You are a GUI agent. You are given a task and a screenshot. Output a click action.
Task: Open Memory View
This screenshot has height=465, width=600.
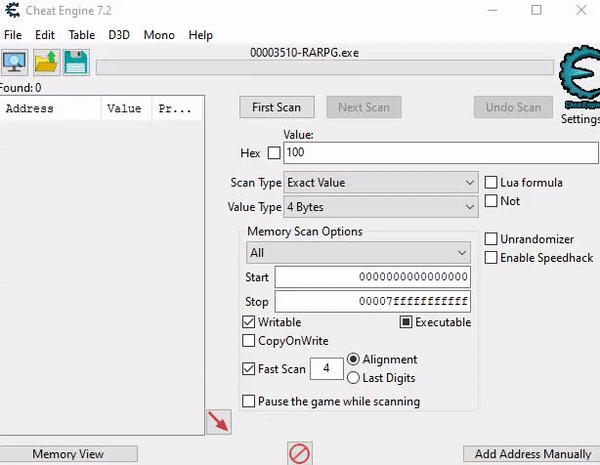click(x=68, y=454)
